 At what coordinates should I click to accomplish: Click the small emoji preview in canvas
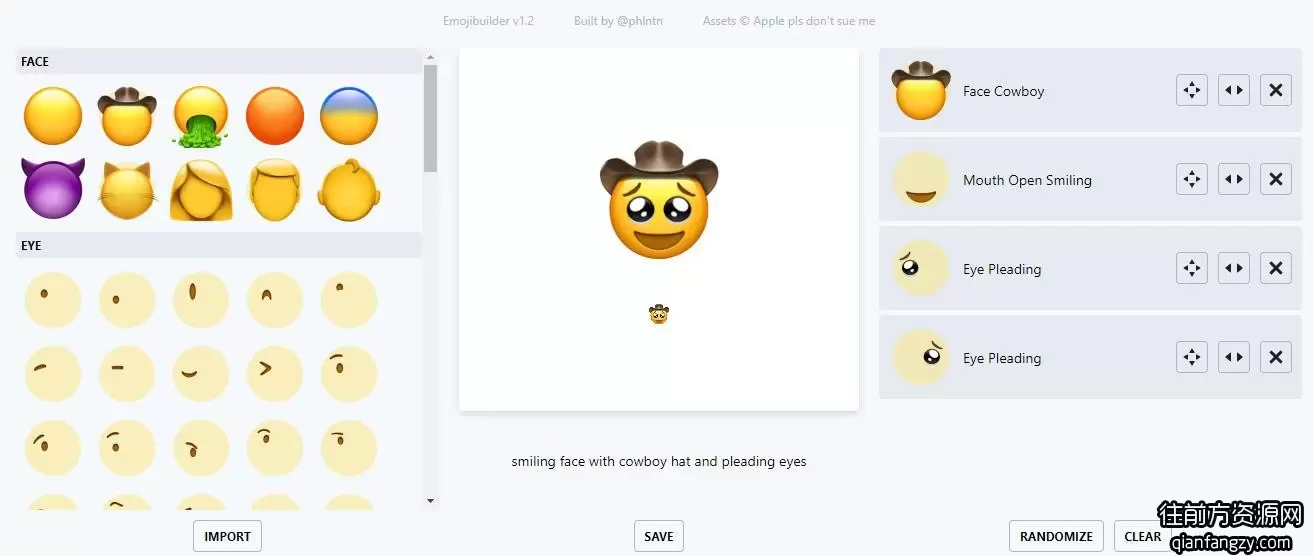click(659, 314)
